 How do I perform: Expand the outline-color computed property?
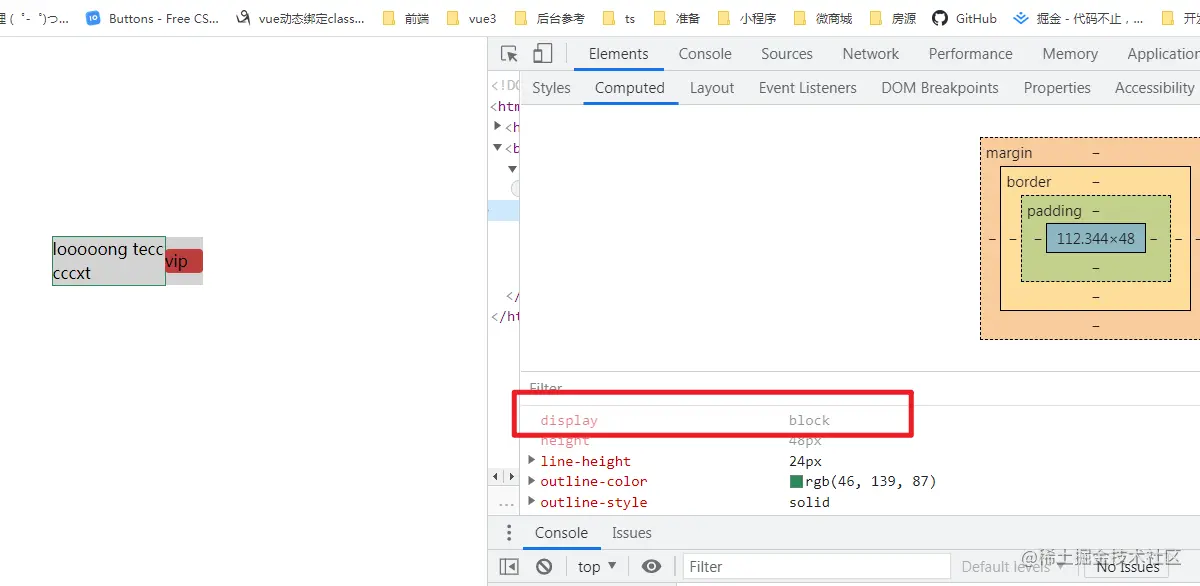[532, 481]
